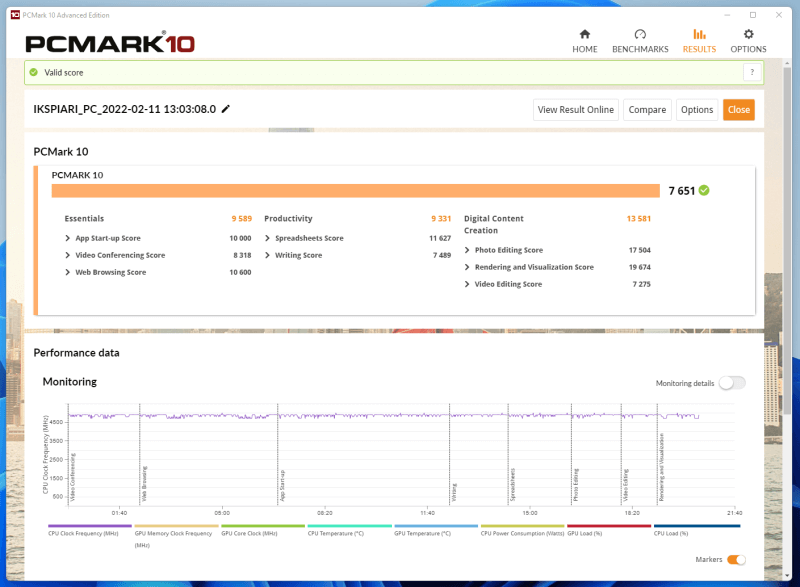This screenshot has height=587, width=800.
Task: Click the GPU Load legend color bar
Action: 608,525
